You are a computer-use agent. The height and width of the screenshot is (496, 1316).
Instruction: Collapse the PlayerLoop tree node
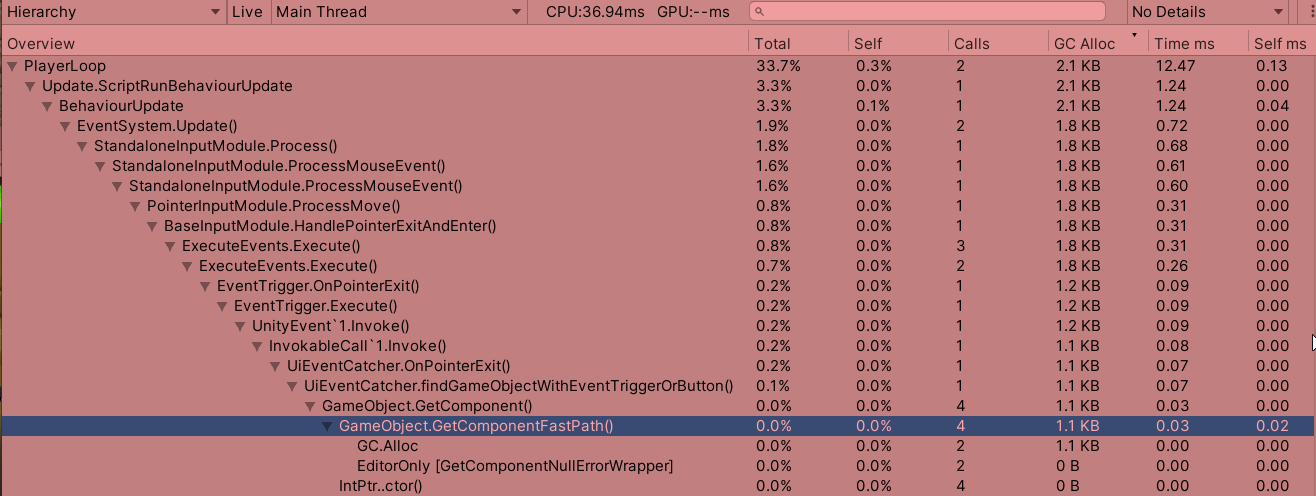click(x=12, y=66)
